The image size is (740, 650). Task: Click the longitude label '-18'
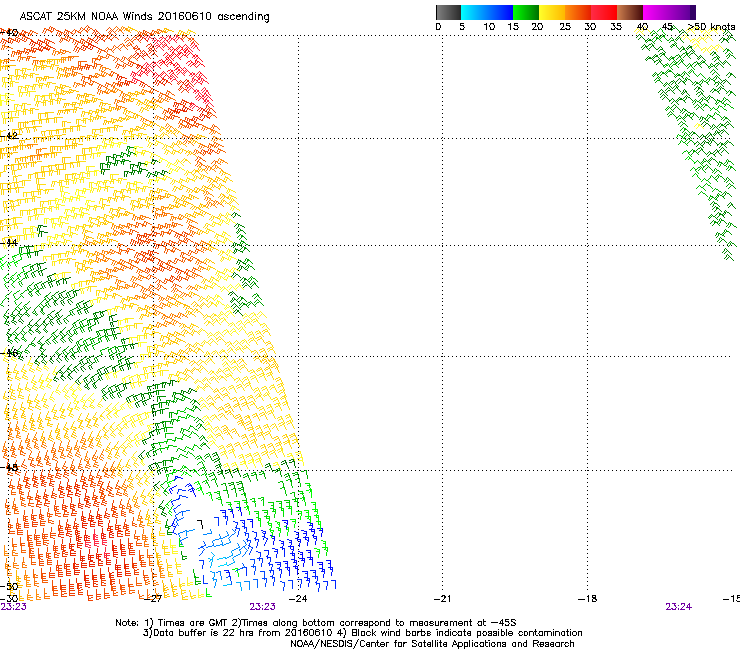click(x=587, y=599)
